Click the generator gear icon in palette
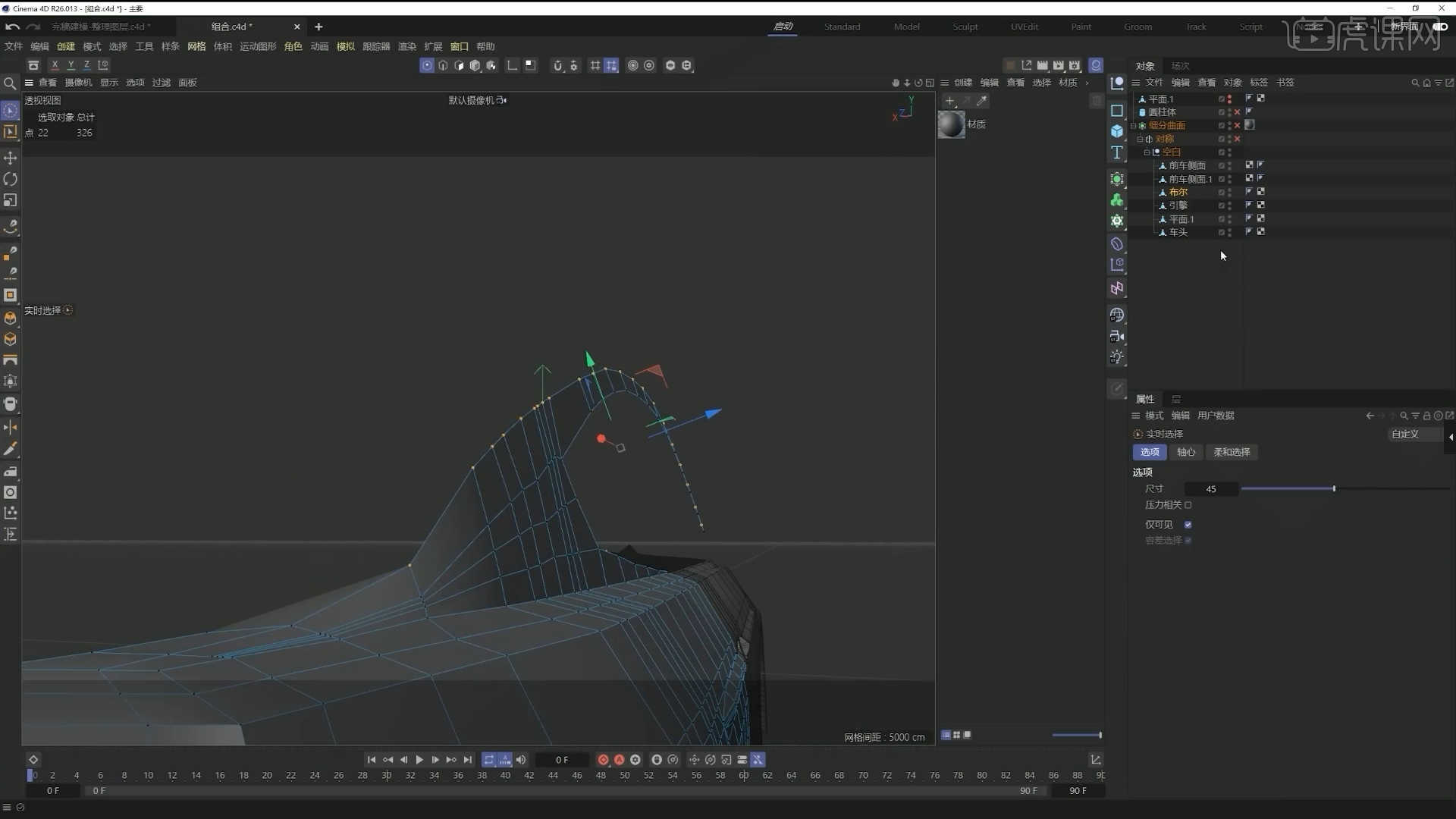The image size is (1456, 819). pyautogui.click(x=1117, y=221)
